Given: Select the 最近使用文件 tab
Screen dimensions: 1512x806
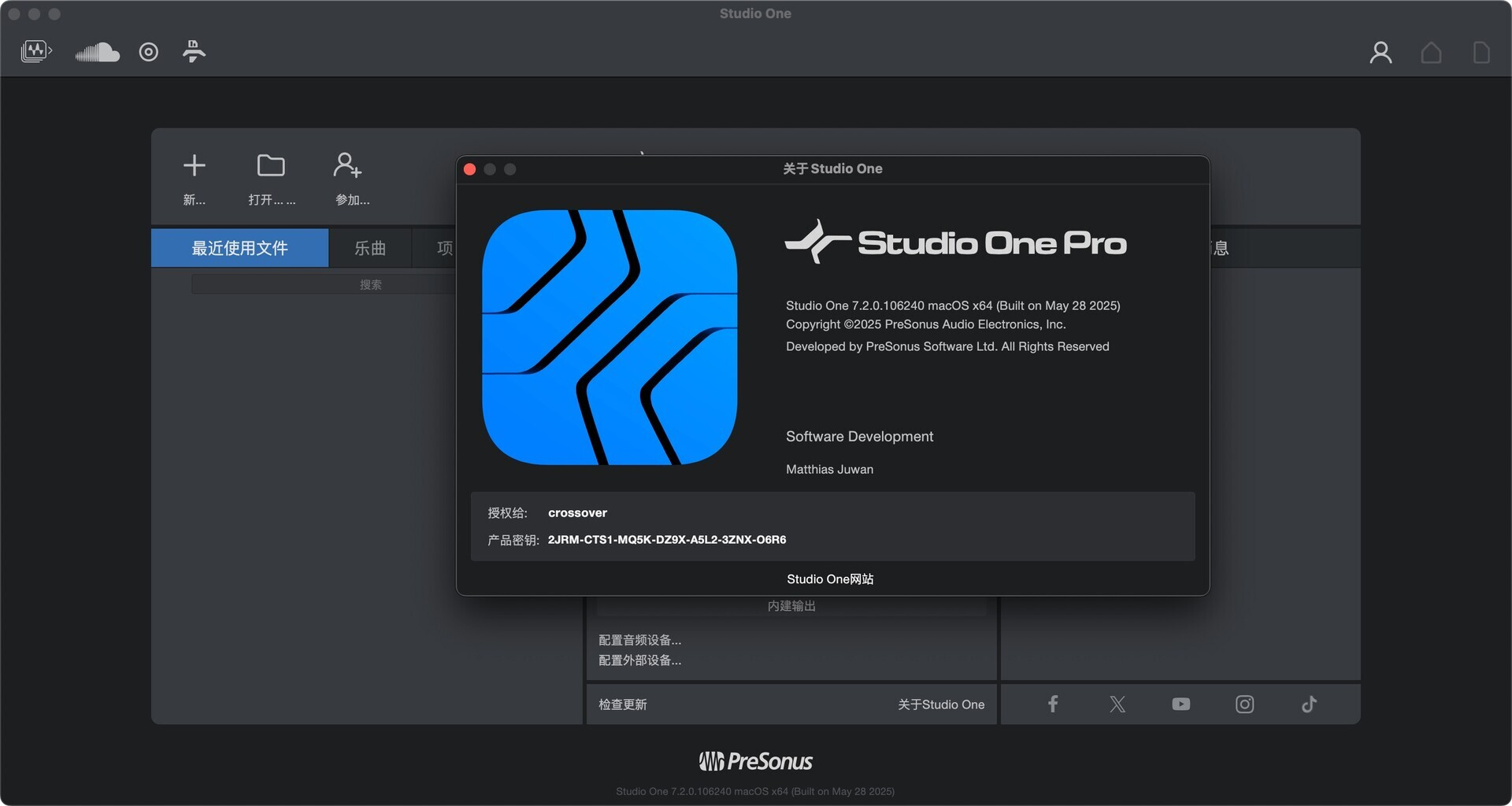Looking at the screenshot, I should coord(239,248).
